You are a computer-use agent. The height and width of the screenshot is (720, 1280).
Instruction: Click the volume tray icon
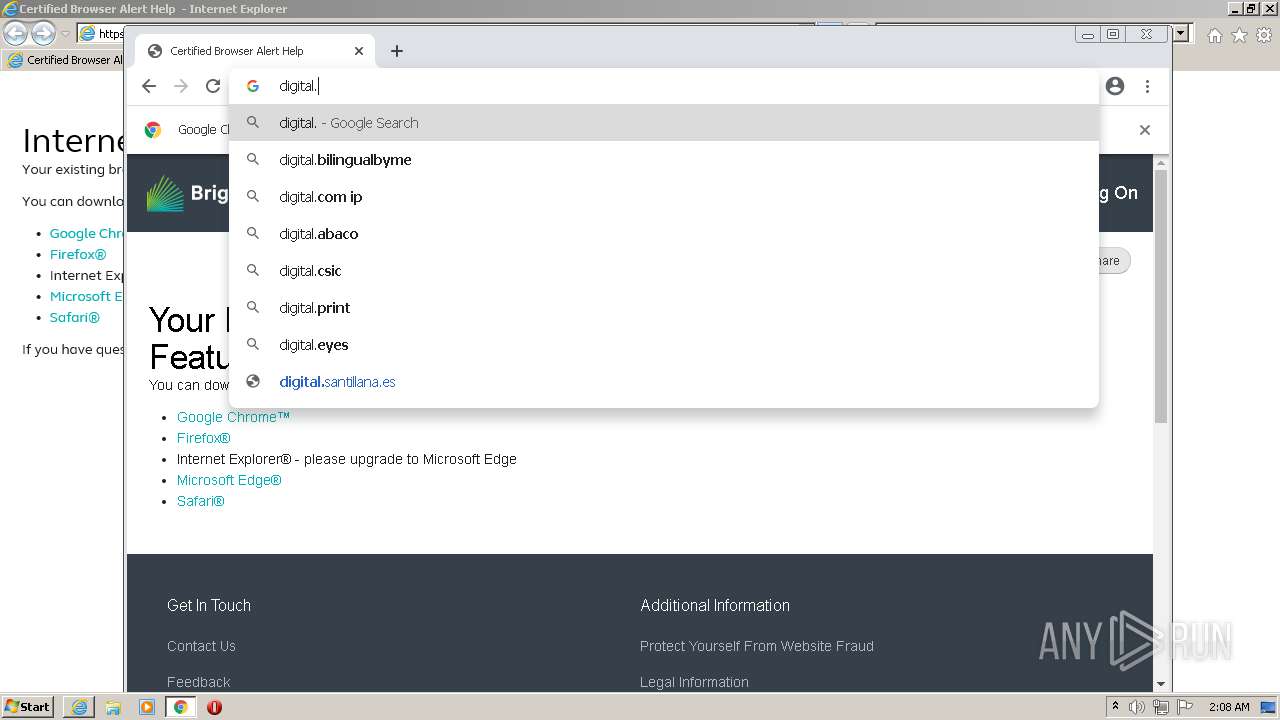(x=1137, y=707)
